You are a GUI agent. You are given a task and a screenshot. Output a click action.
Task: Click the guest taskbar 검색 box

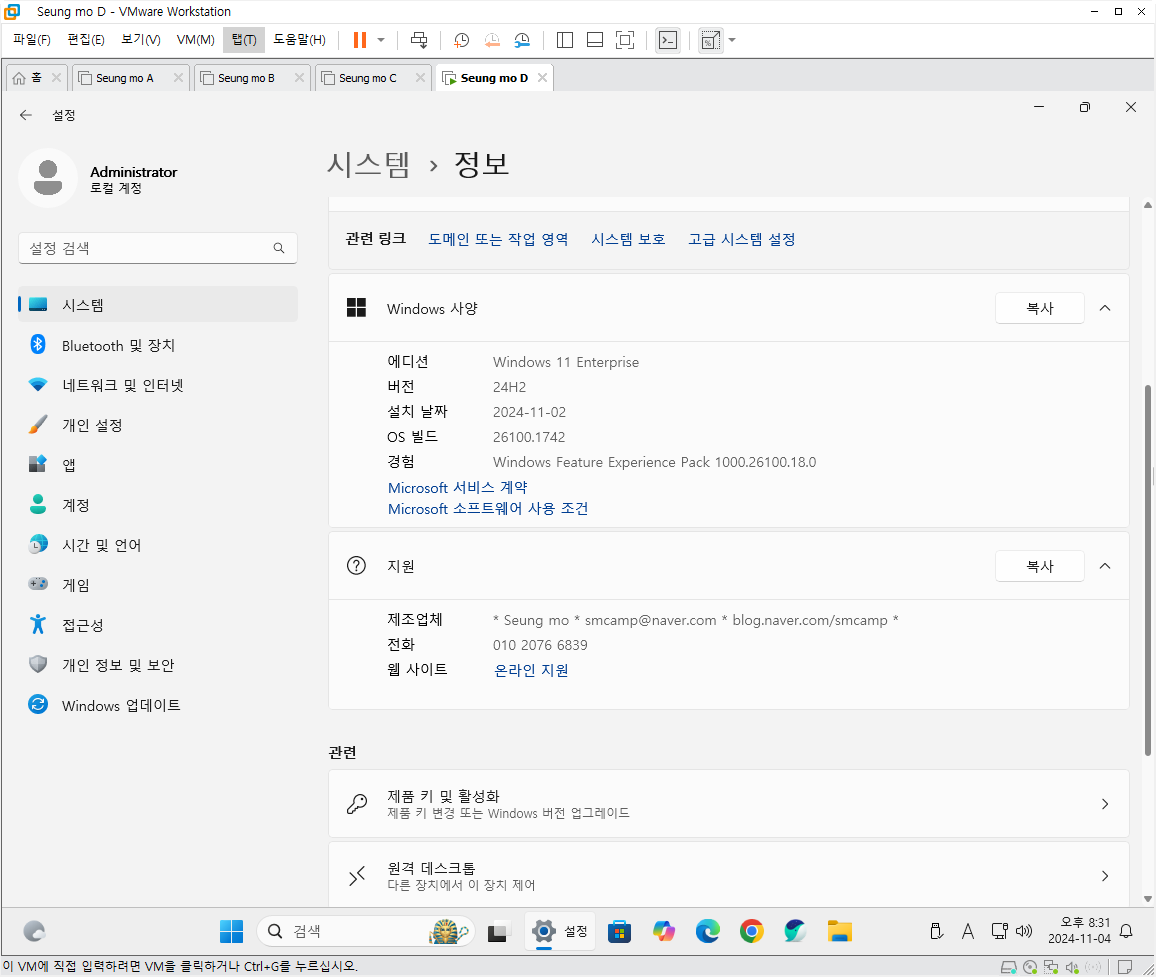pyautogui.click(x=366, y=931)
